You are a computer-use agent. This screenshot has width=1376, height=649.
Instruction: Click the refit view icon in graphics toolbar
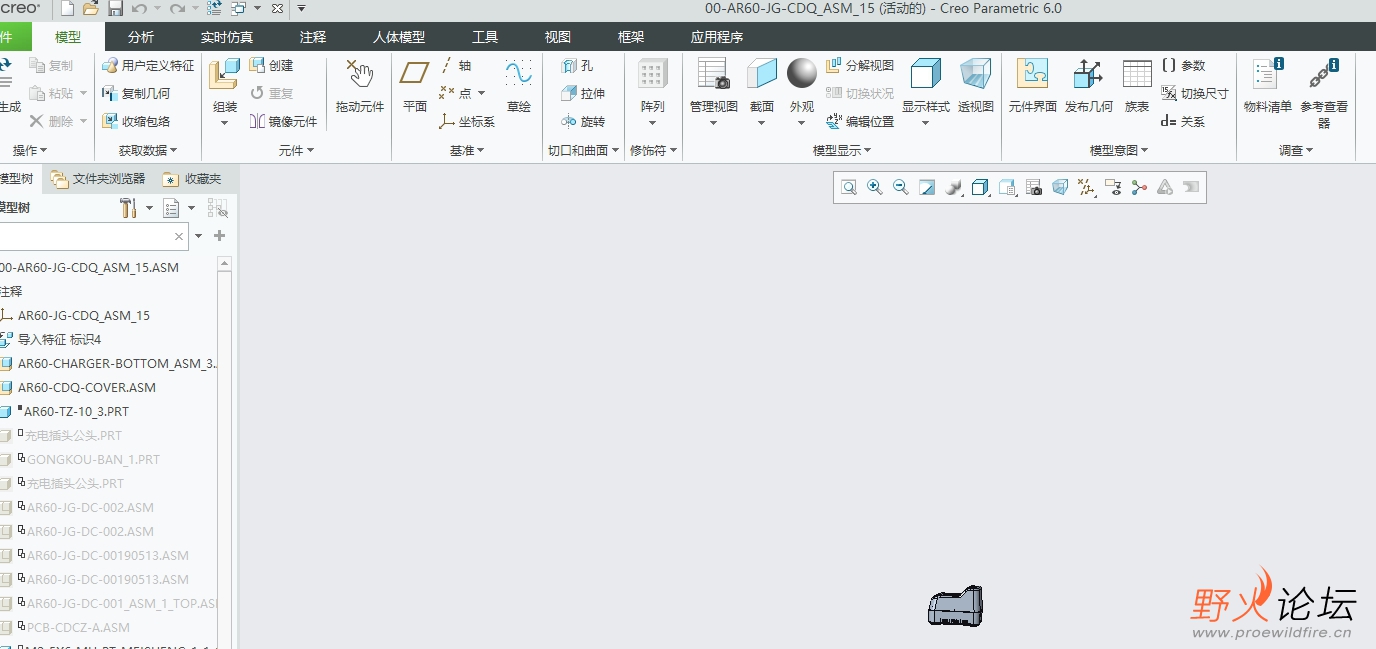coord(849,187)
